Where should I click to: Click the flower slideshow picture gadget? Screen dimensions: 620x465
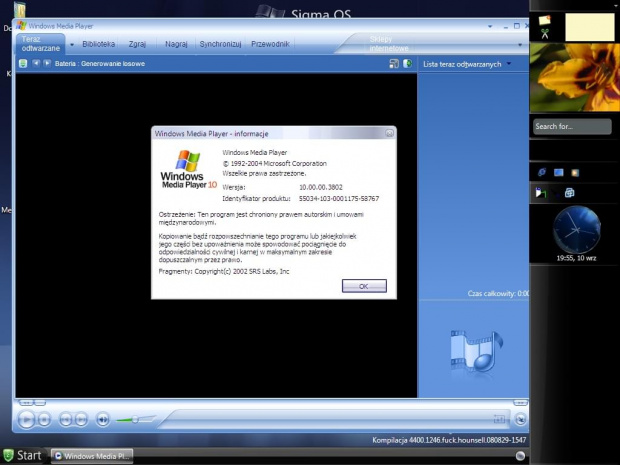click(575, 78)
